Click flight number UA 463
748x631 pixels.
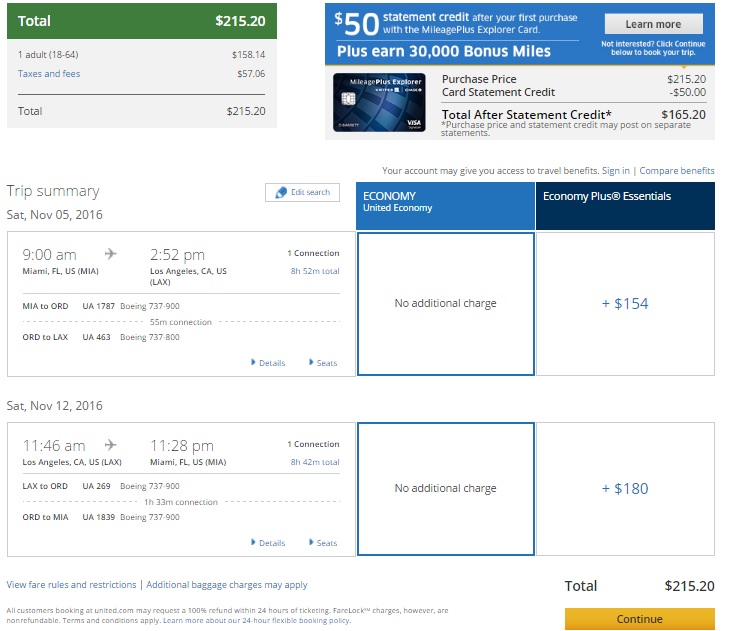click(96, 337)
